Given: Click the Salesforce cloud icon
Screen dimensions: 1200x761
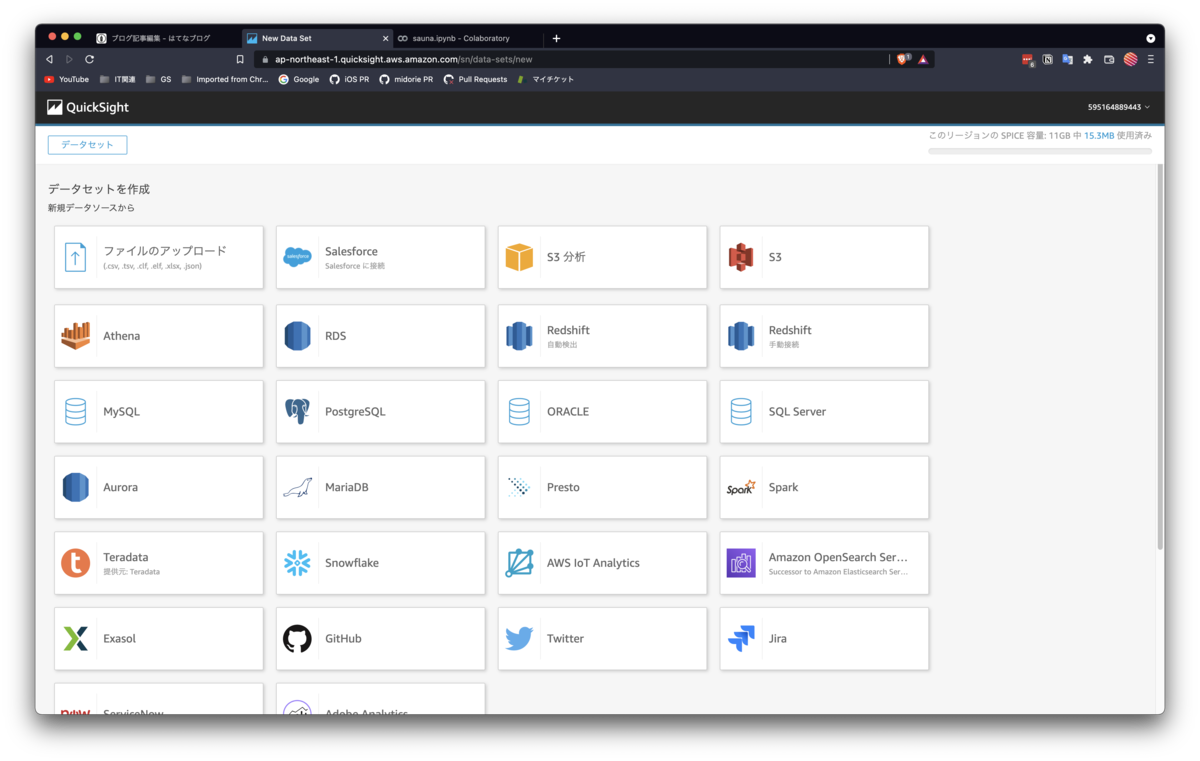Looking at the screenshot, I should coord(298,257).
